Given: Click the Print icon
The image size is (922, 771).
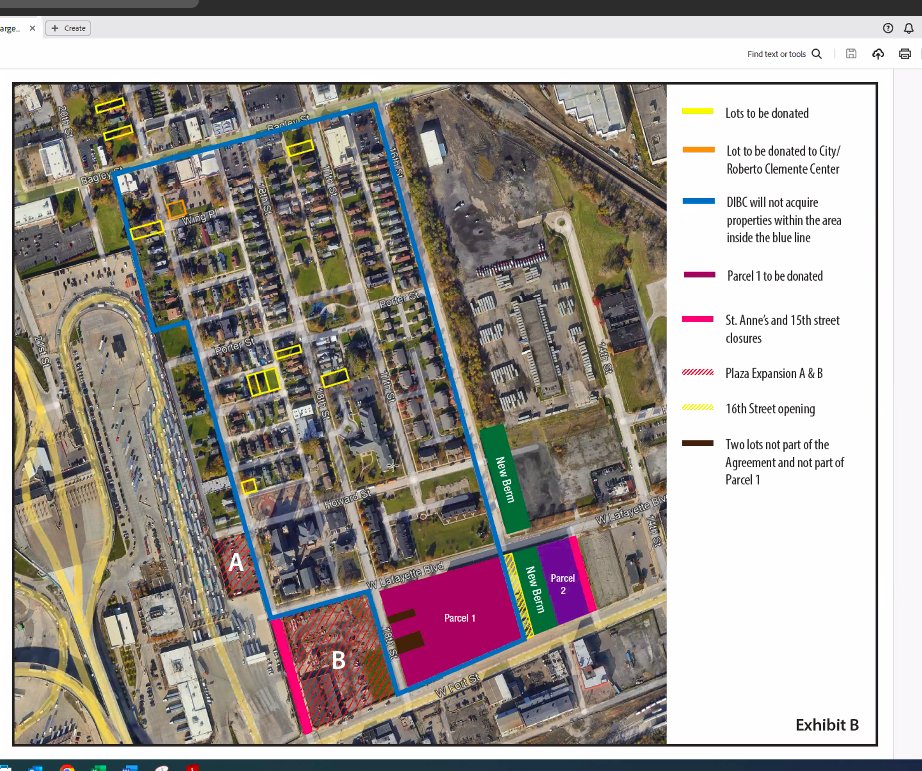Looking at the screenshot, I should (x=905, y=54).
